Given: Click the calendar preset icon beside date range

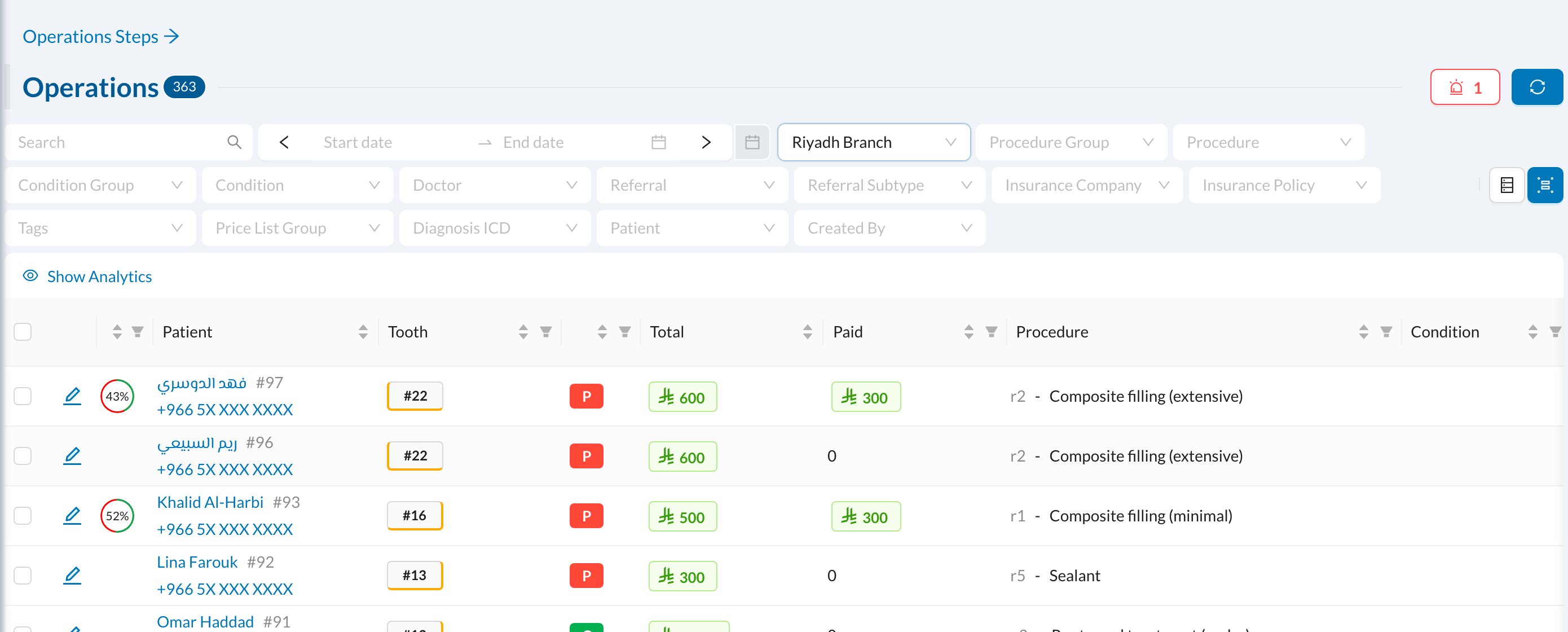Looking at the screenshot, I should (x=752, y=142).
